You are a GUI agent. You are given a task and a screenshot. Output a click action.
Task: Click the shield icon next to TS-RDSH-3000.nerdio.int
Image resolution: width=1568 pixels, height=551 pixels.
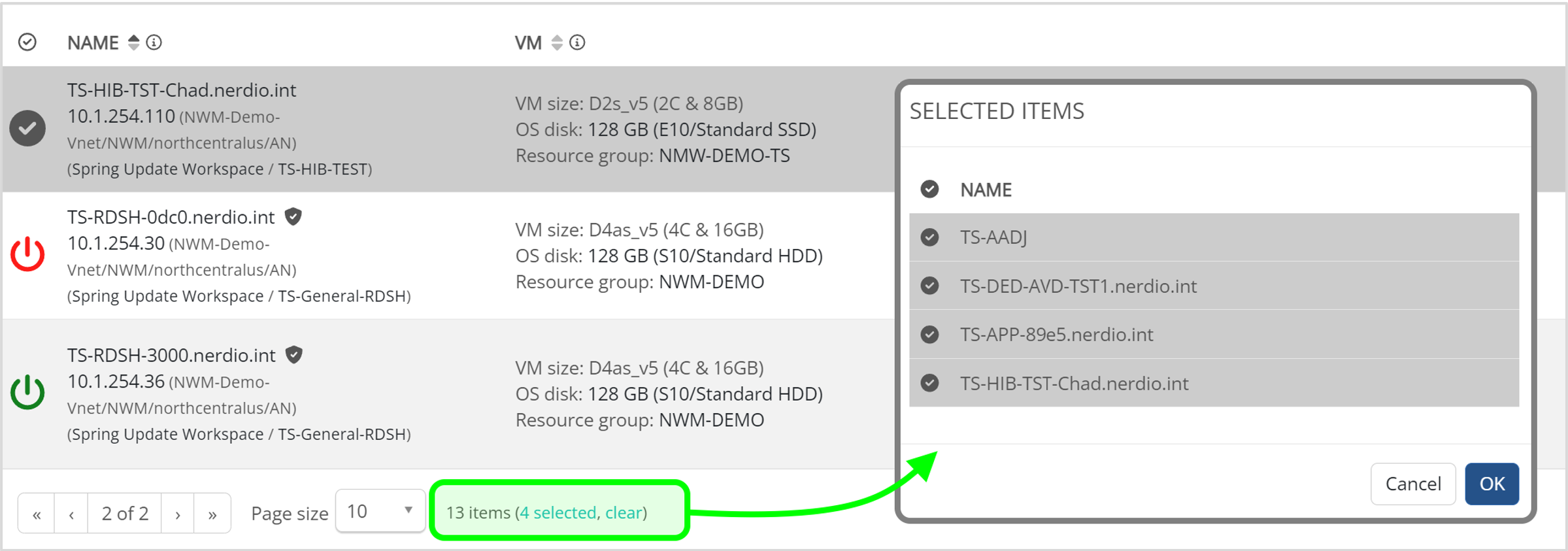(294, 355)
